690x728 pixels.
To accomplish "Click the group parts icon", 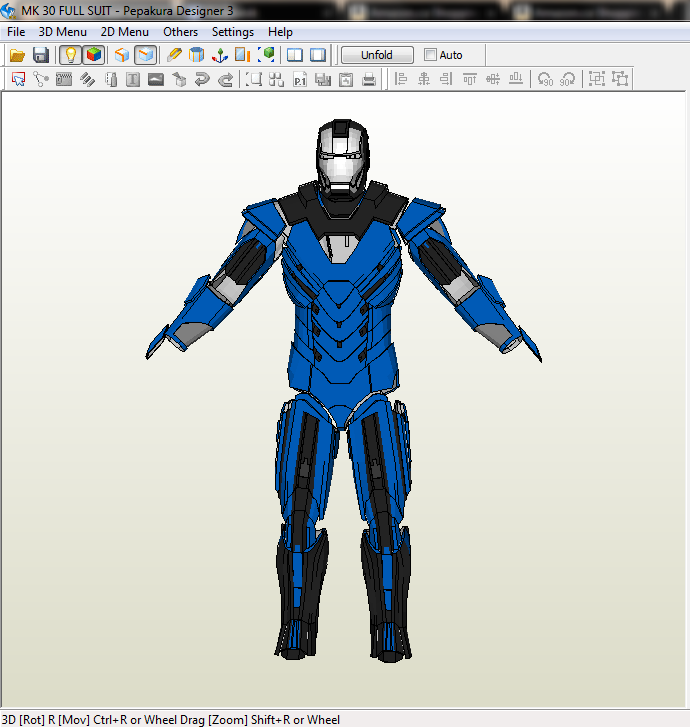I will coord(597,79).
